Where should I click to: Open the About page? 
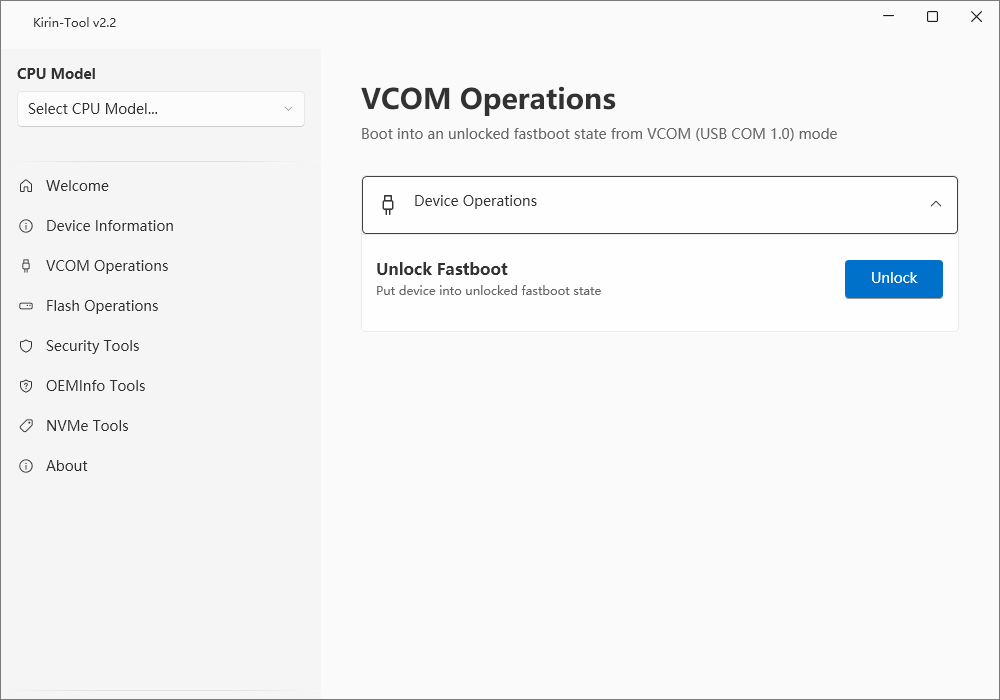(x=67, y=465)
